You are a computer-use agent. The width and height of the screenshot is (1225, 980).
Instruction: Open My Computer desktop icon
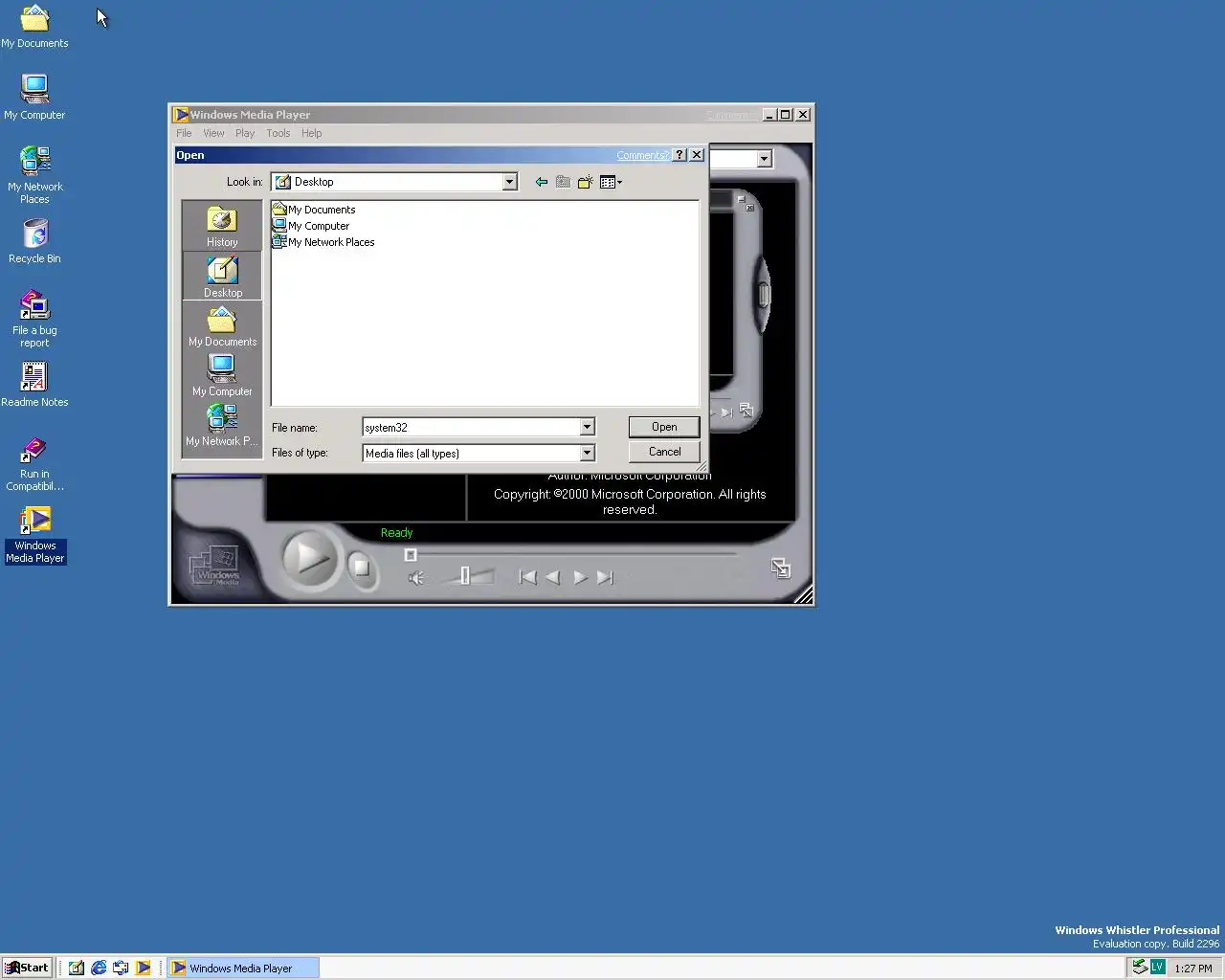point(34,98)
